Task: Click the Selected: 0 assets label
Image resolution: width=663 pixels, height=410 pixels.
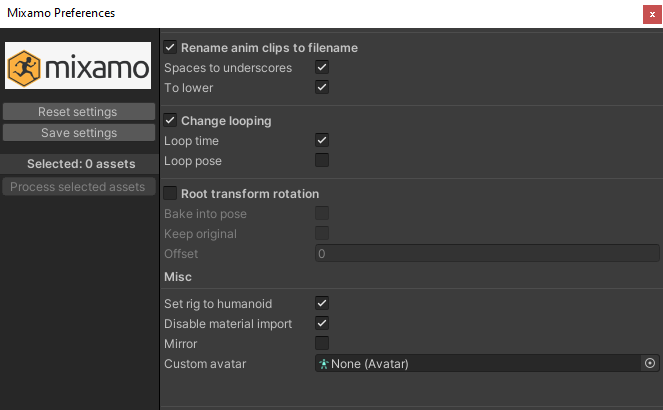Action: coord(81,164)
